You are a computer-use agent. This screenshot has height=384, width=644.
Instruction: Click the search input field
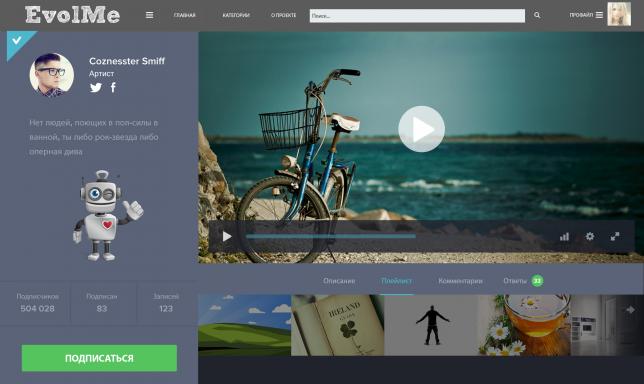point(417,16)
